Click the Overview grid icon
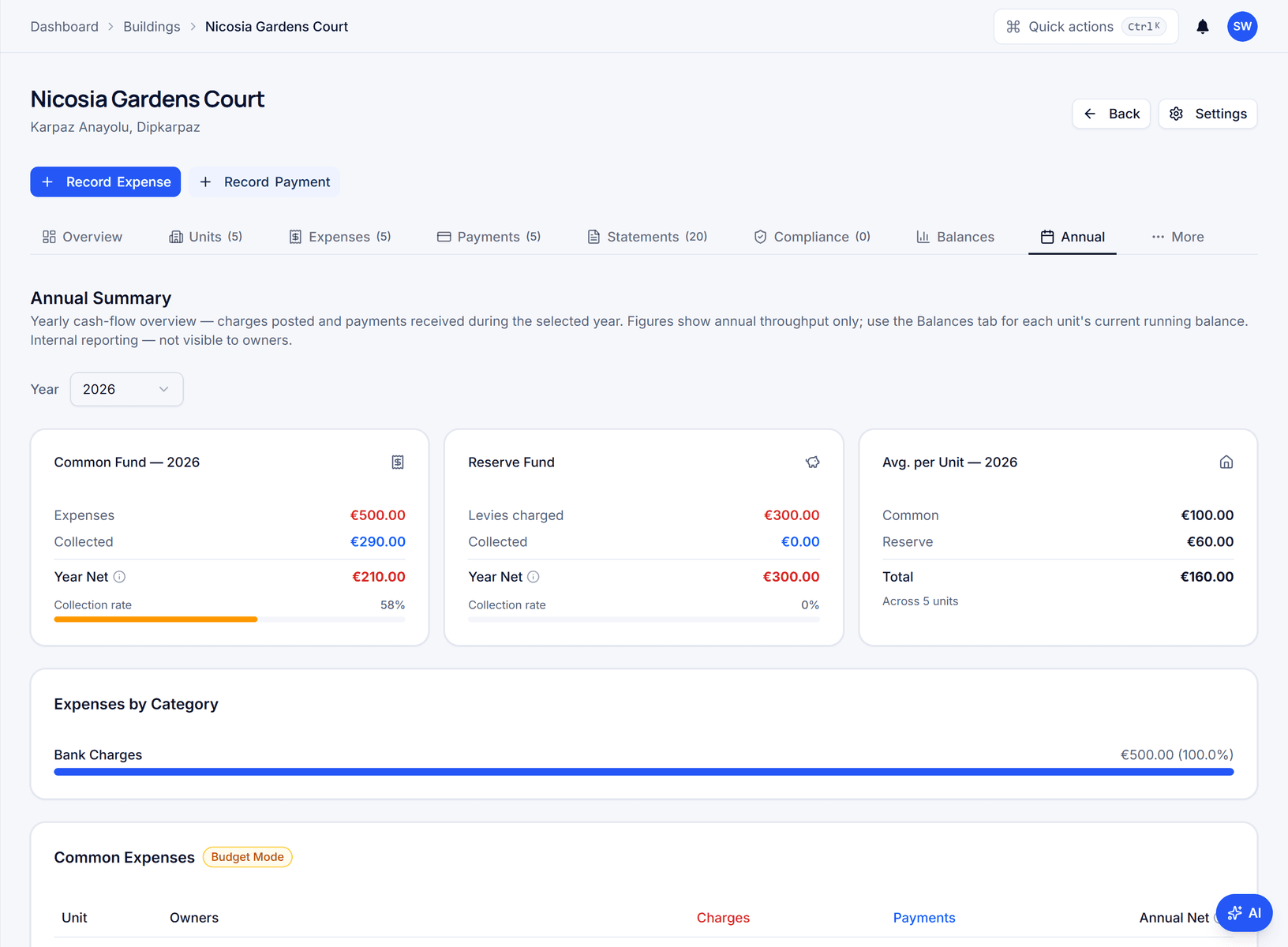 pos(49,237)
